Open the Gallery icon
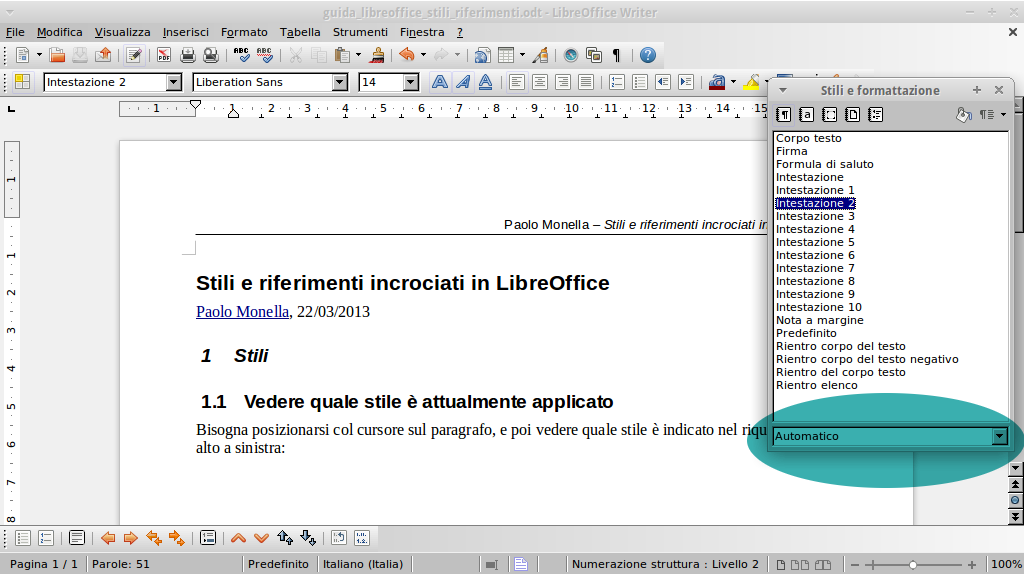 click(594, 56)
